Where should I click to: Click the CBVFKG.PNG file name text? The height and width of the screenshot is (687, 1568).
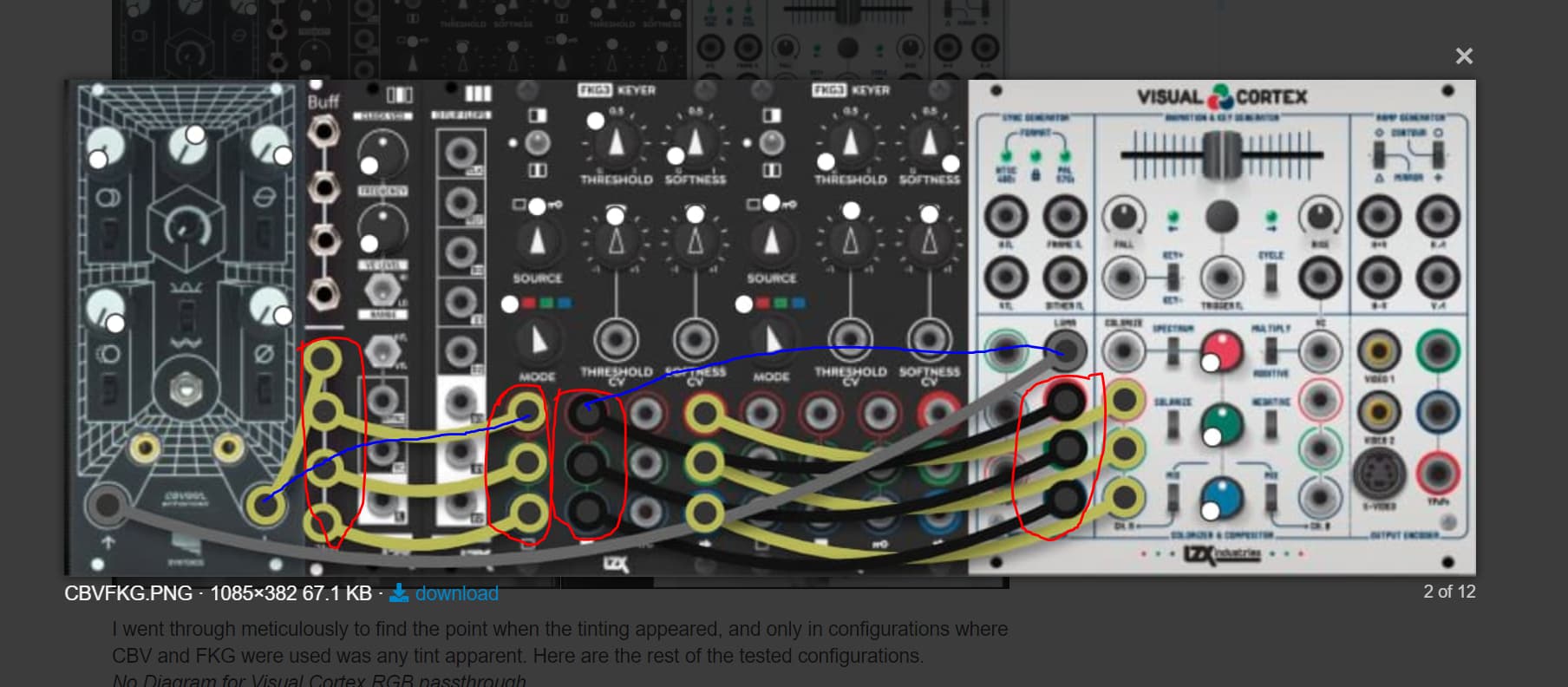pyautogui.click(x=128, y=593)
